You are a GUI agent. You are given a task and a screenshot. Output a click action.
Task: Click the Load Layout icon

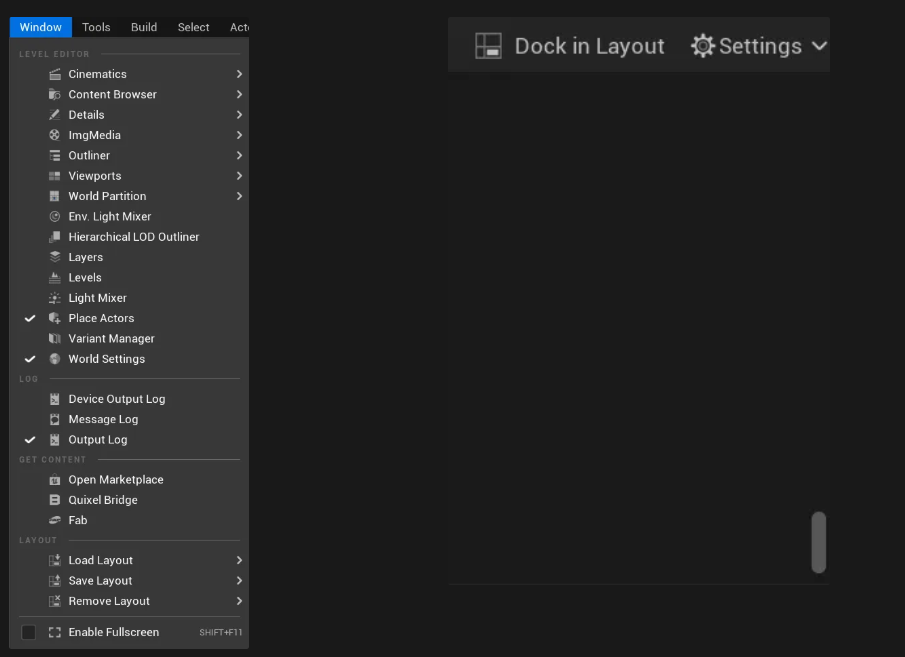point(55,560)
